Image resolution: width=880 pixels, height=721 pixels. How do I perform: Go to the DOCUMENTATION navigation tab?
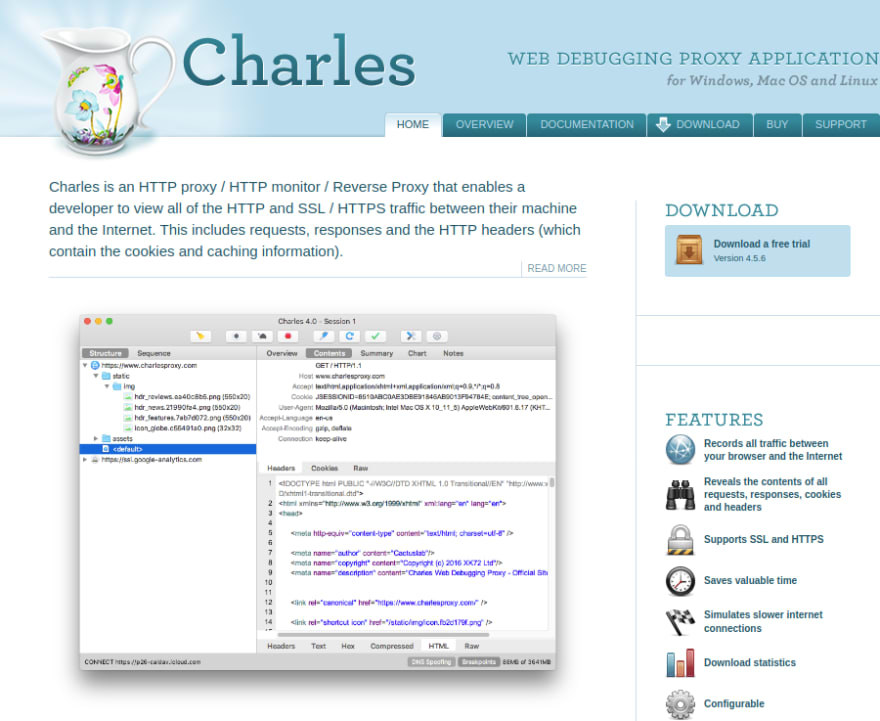(x=586, y=125)
